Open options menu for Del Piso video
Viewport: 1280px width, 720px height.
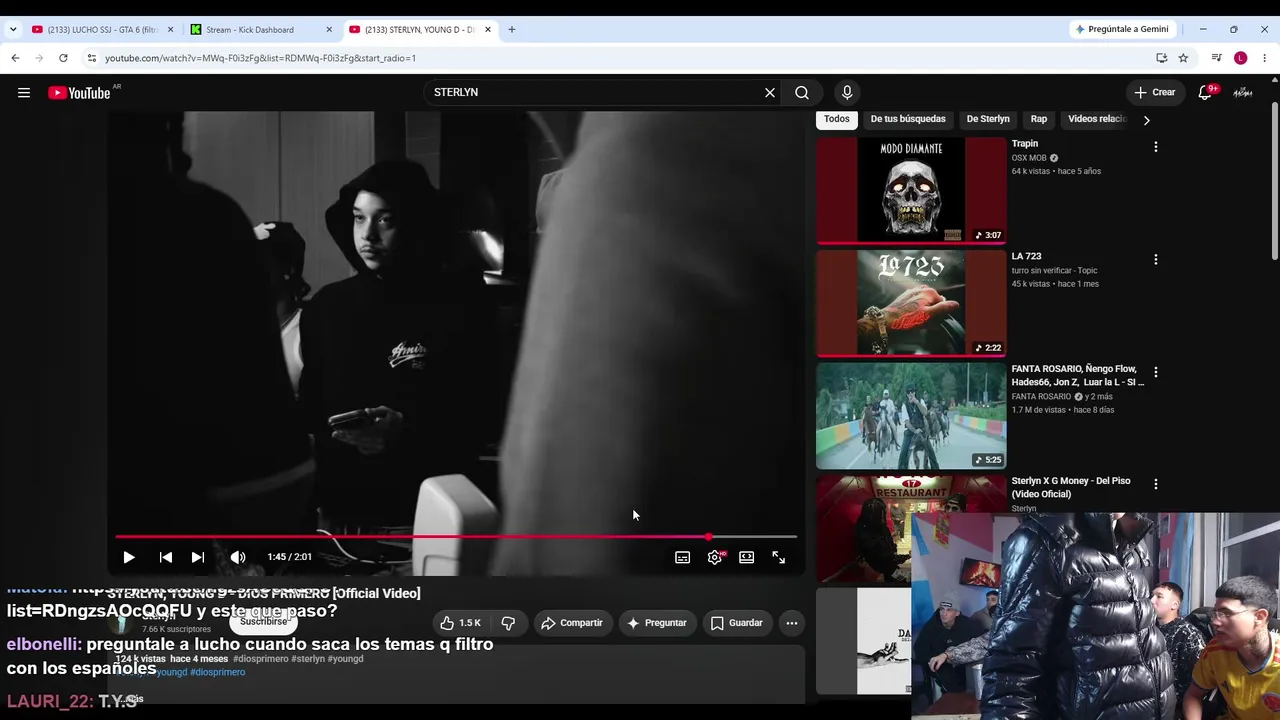pos(1156,484)
